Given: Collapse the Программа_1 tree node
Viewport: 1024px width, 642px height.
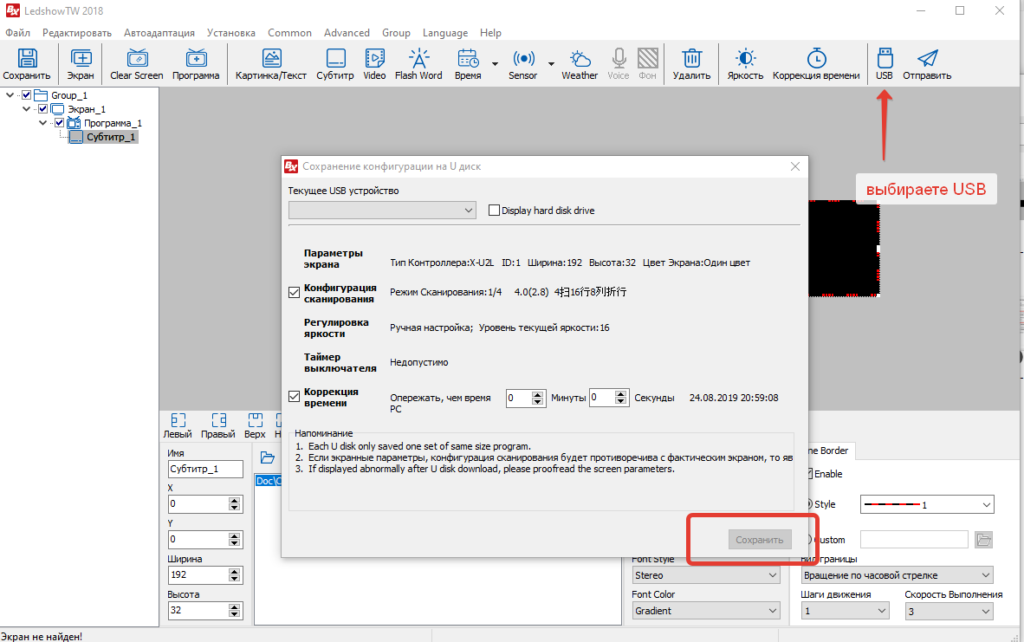Looking at the screenshot, I should tap(42, 123).
